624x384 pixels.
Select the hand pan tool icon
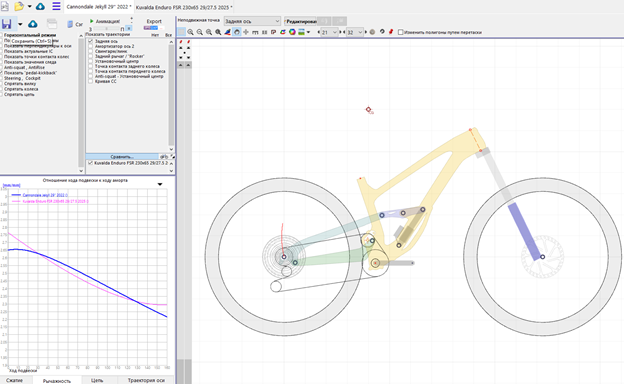coord(237,32)
